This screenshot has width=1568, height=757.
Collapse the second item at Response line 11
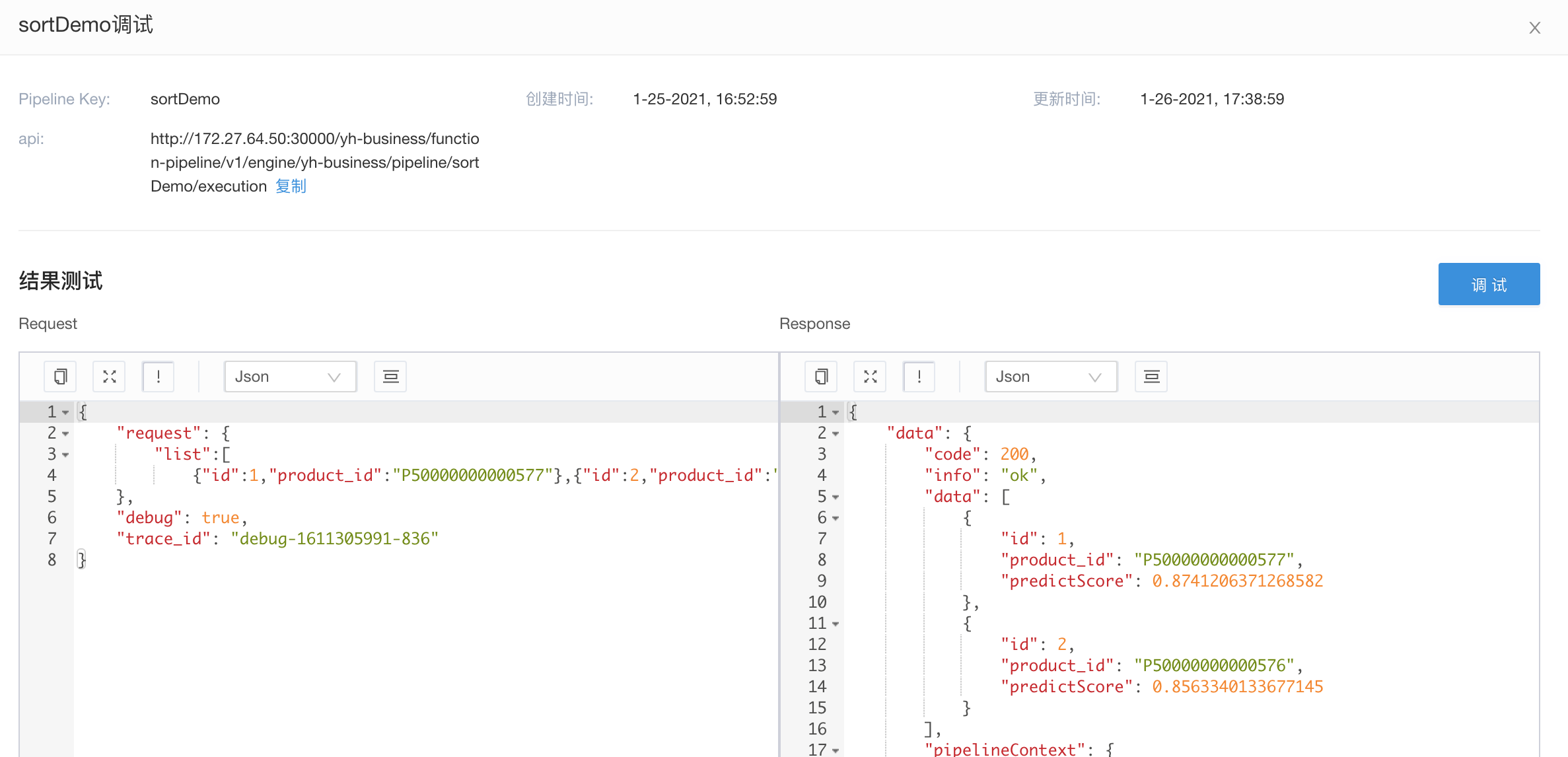[x=836, y=624]
